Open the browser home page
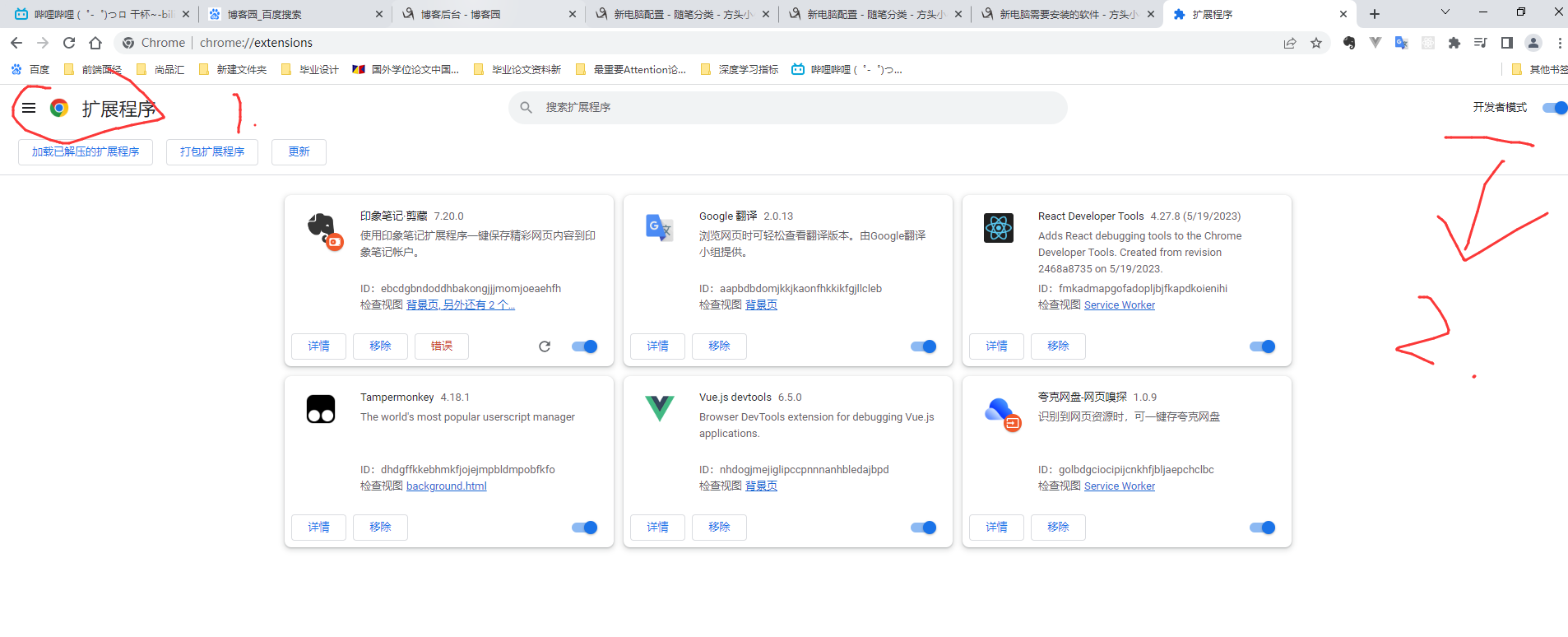 click(95, 43)
